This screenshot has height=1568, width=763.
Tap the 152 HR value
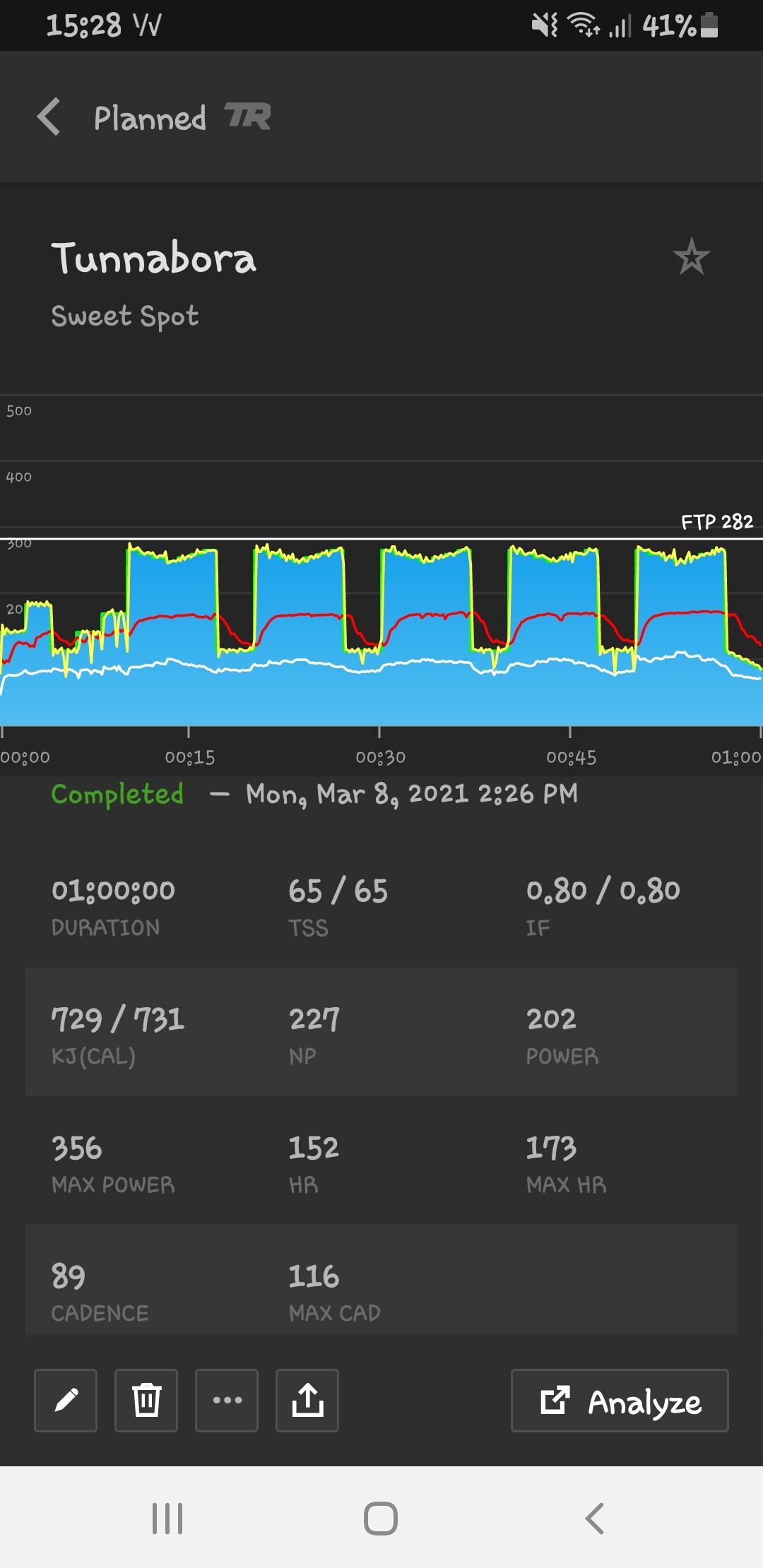click(x=314, y=1148)
